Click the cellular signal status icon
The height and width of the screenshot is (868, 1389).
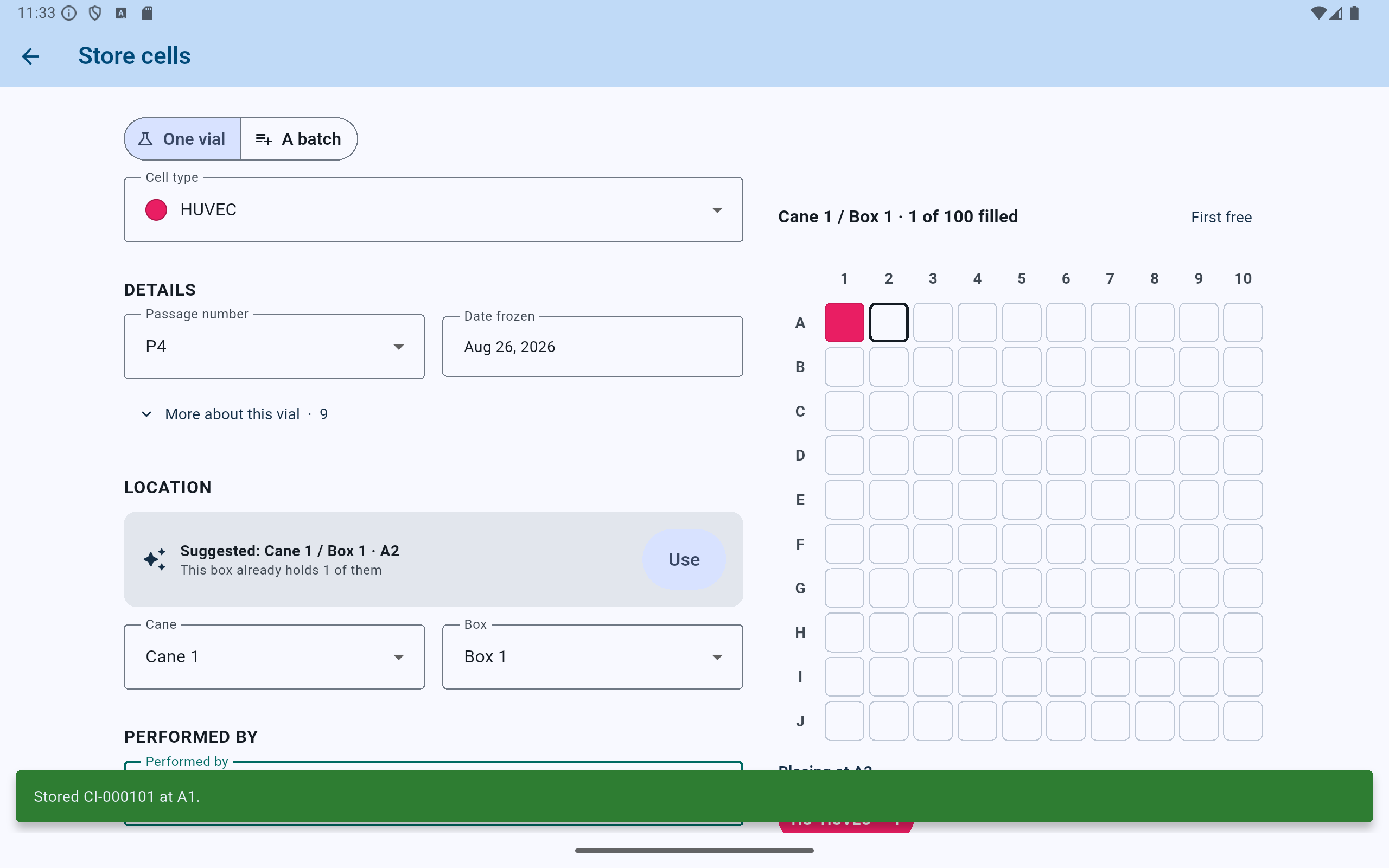tap(1336, 12)
